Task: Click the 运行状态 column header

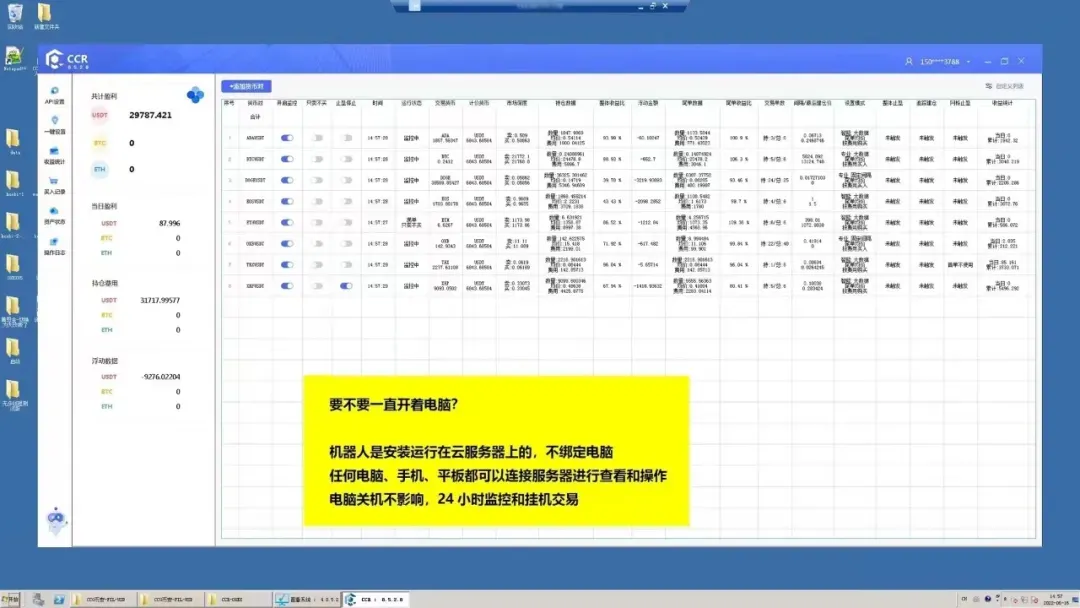Action: pyautogui.click(x=411, y=103)
